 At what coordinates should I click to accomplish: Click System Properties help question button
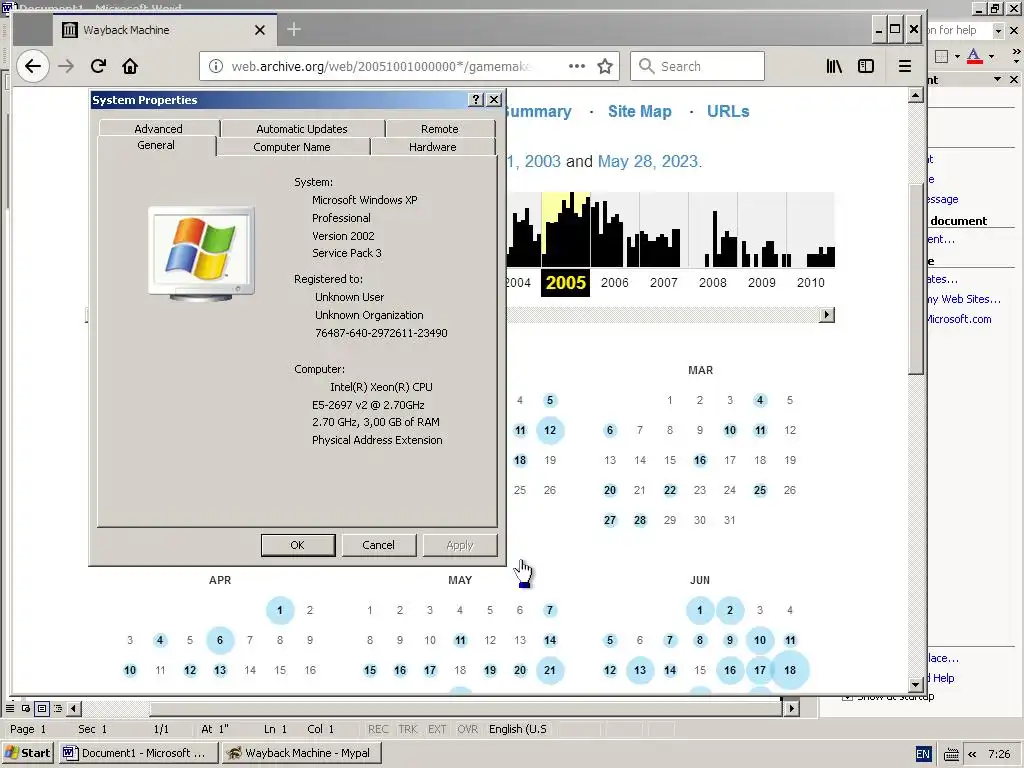476,99
